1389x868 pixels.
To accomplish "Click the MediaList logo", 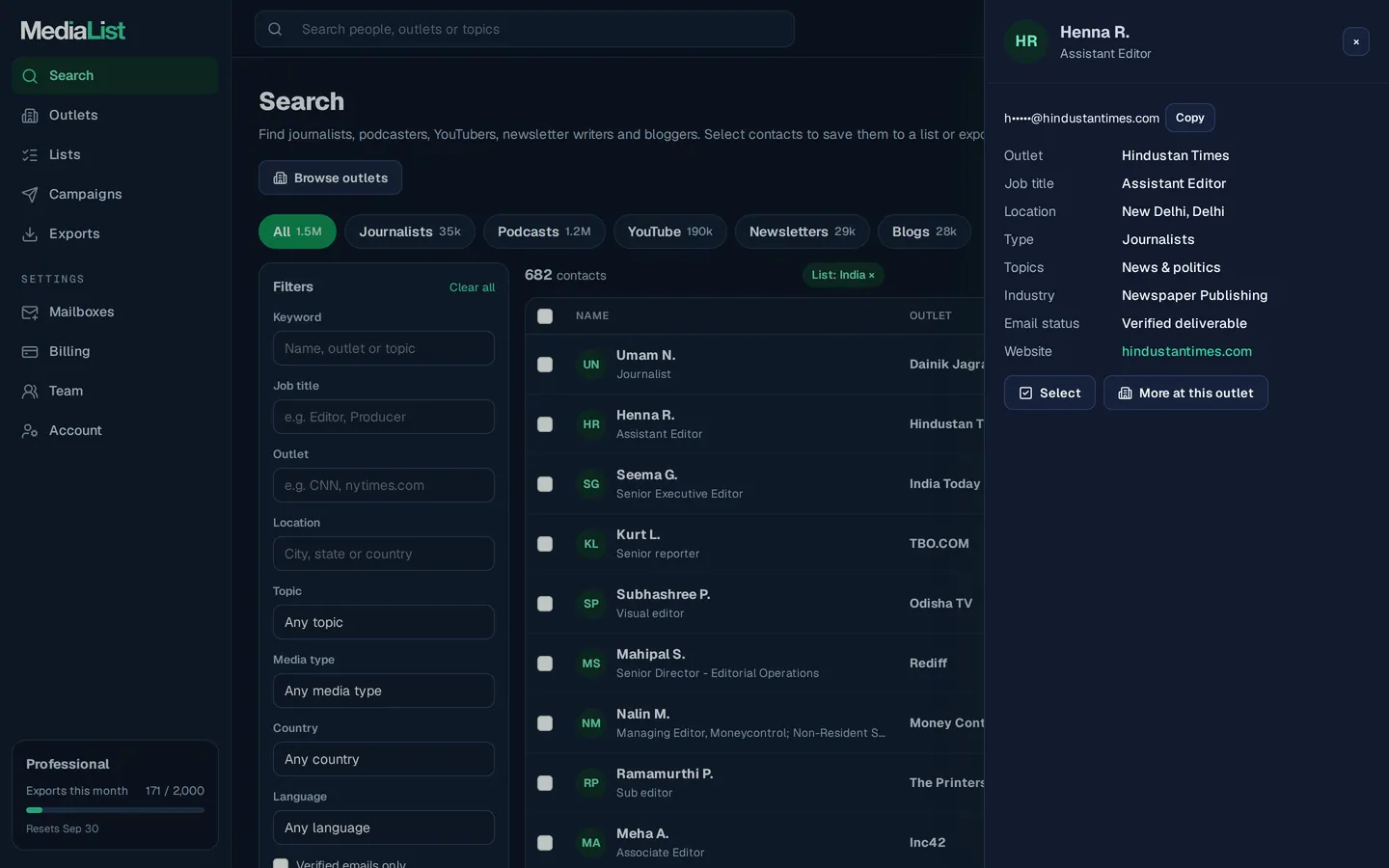I will pyautogui.click(x=73, y=31).
